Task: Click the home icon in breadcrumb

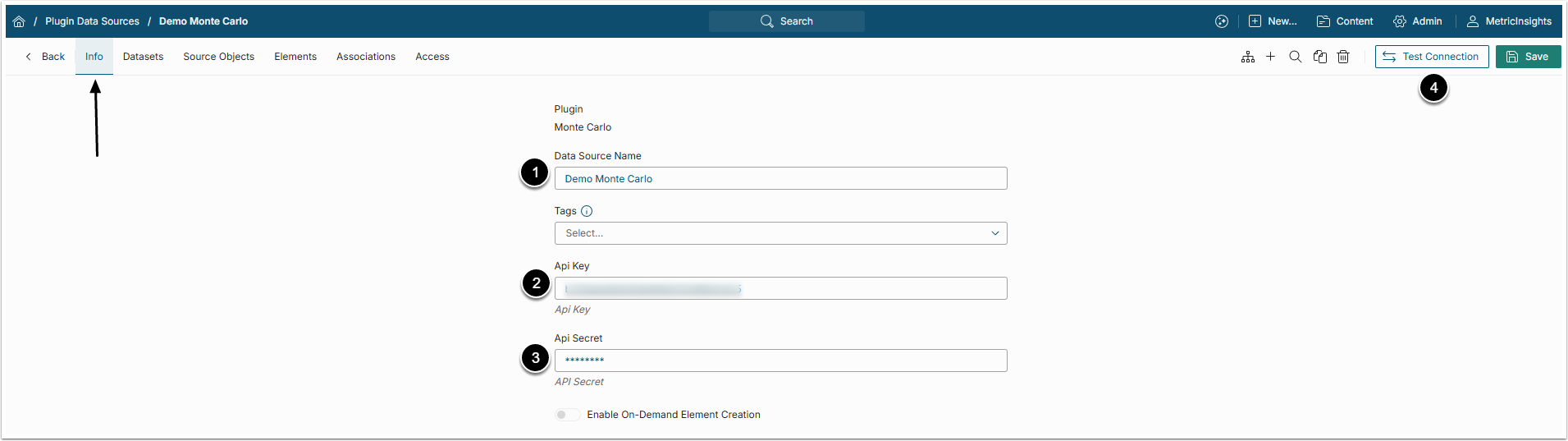Action: [19, 21]
